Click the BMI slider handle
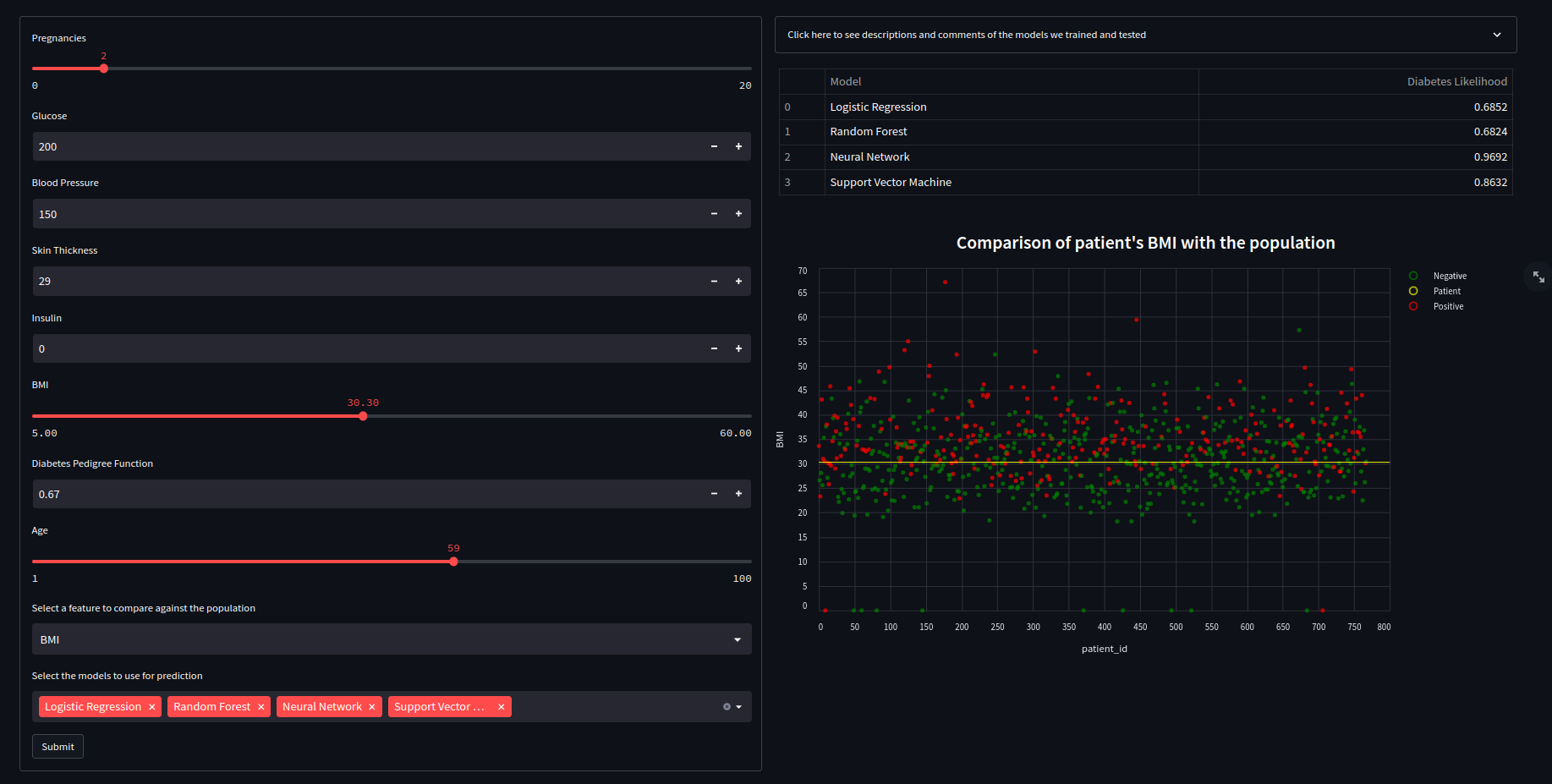 (x=363, y=416)
